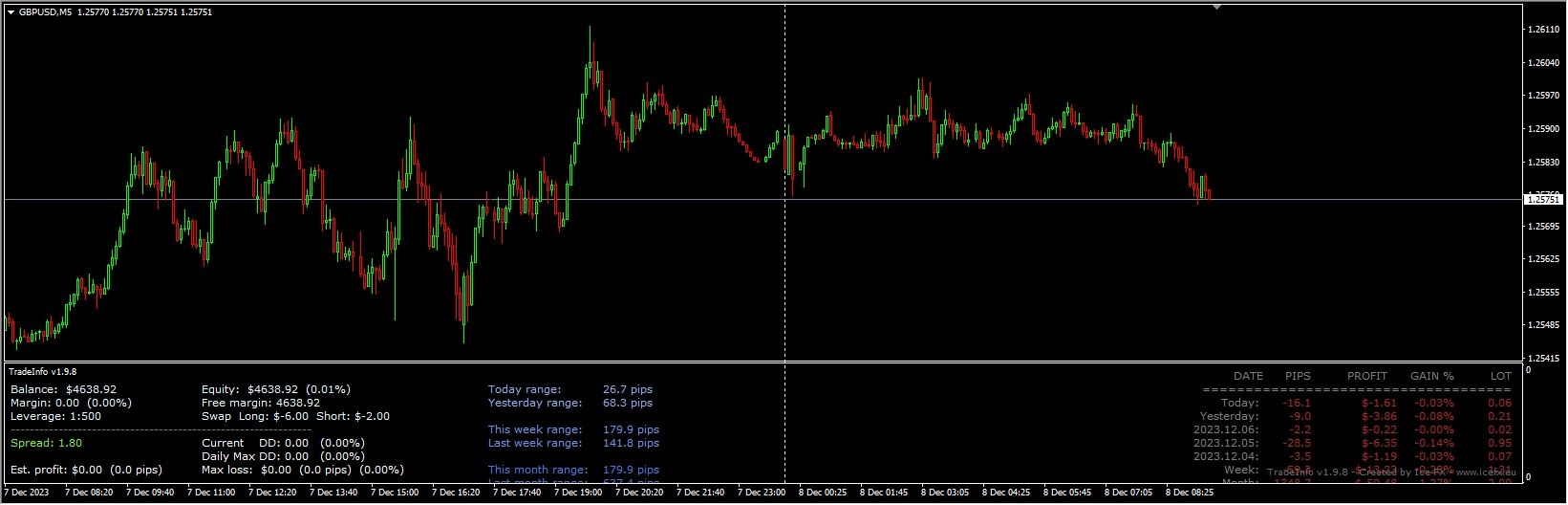Click the Current DD: 0.00 line

284,444
